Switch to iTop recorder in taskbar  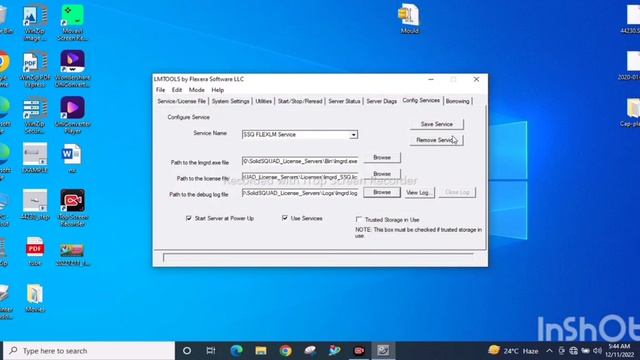click(x=359, y=351)
